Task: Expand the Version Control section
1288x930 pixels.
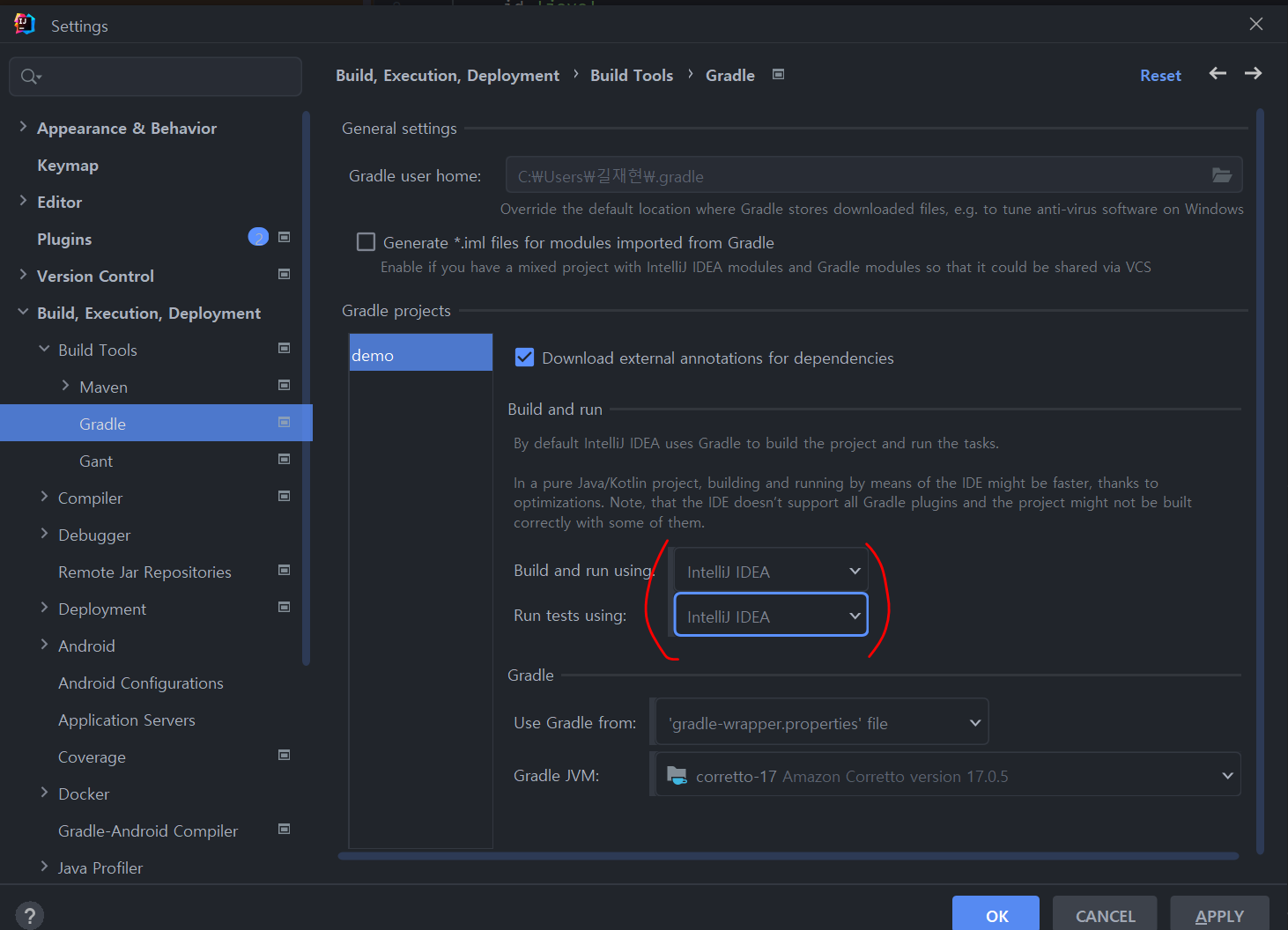Action: [23, 275]
